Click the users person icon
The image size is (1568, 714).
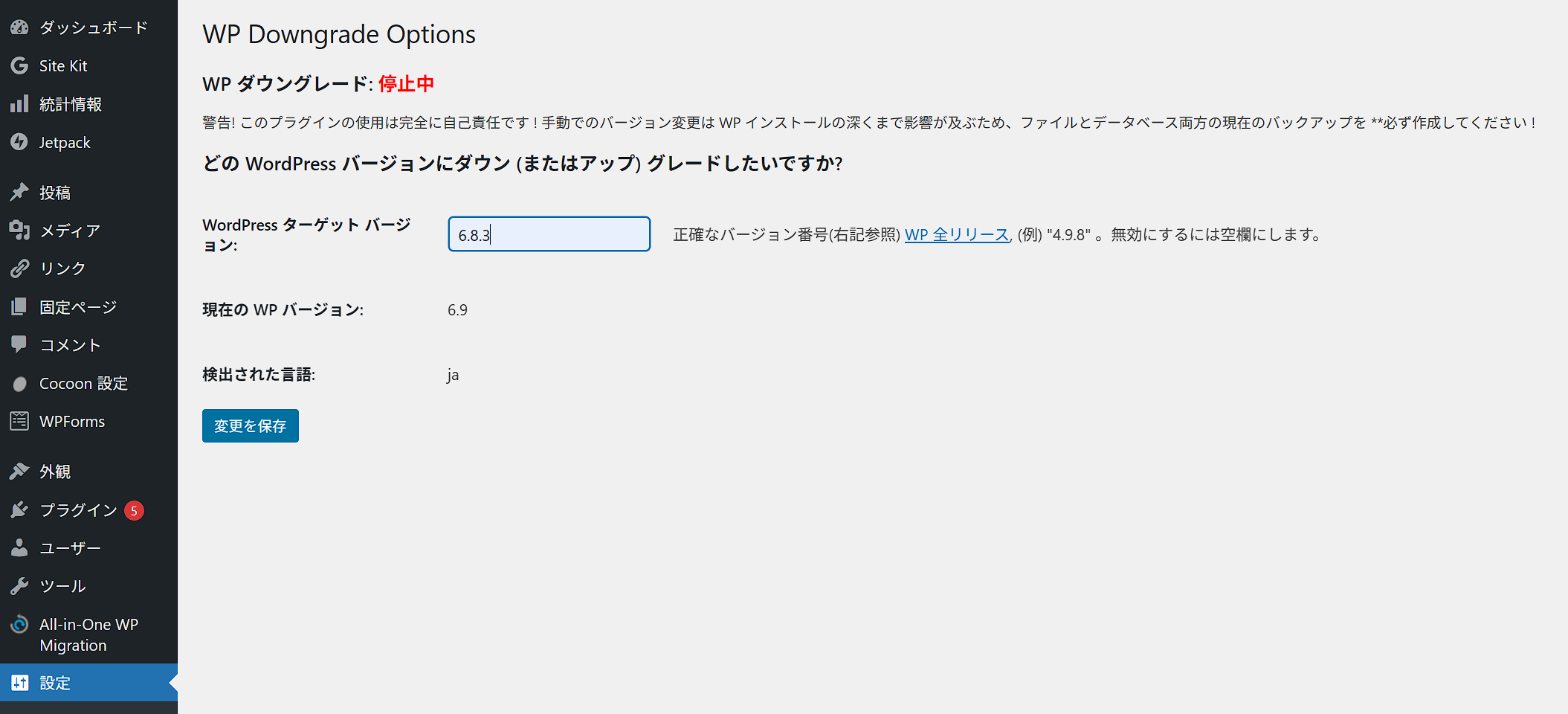tap(19, 548)
